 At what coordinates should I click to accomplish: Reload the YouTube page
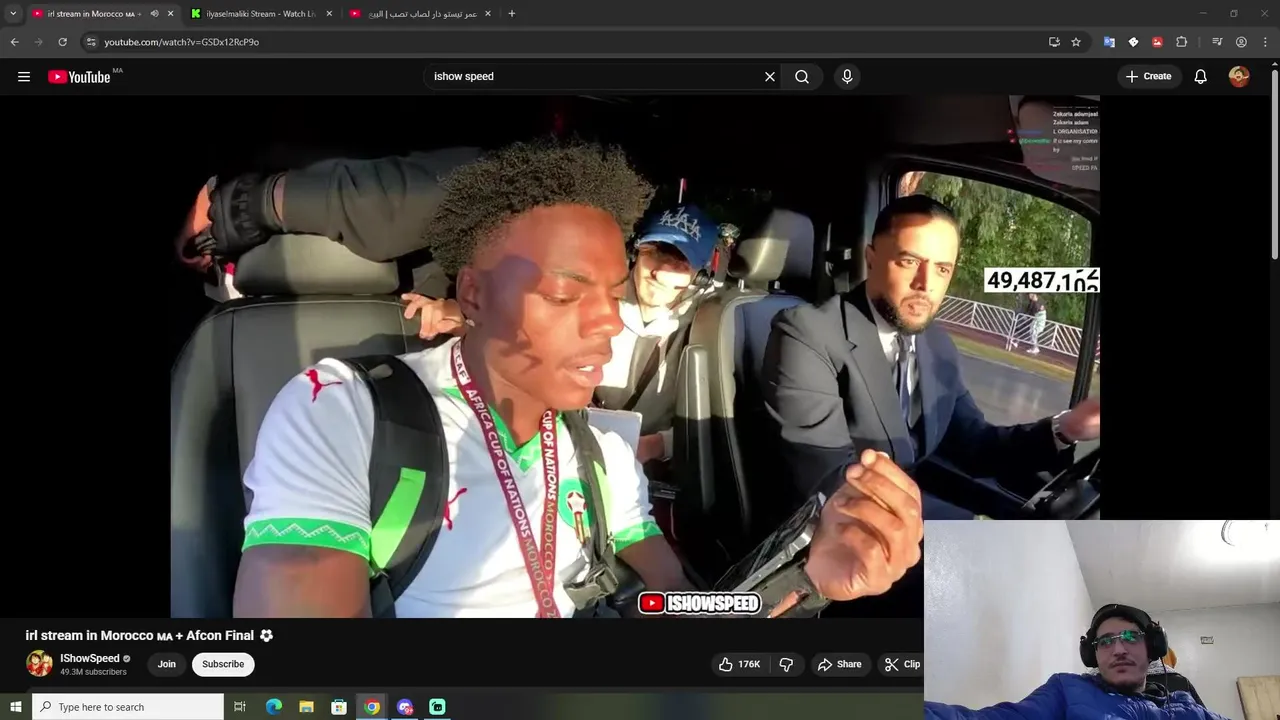(x=62, y=42)
